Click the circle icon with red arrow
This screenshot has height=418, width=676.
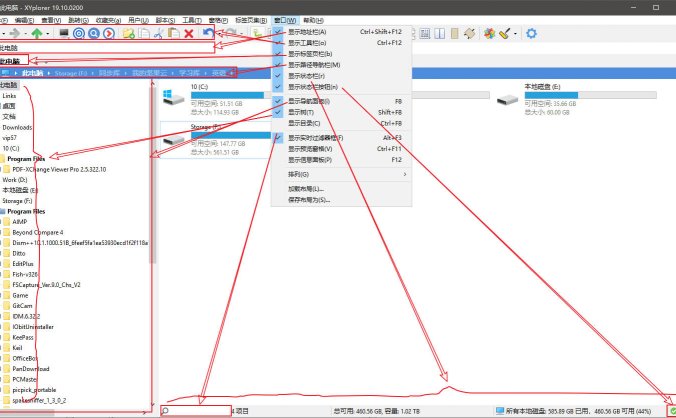(x=109, y=33)
